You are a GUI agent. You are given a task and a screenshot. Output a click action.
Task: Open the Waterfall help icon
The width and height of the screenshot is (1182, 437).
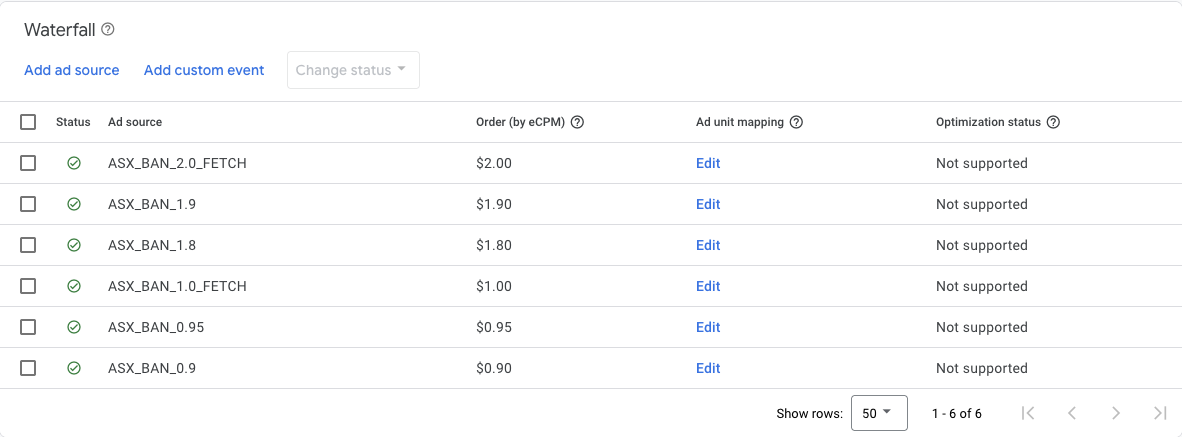point(108,30)
